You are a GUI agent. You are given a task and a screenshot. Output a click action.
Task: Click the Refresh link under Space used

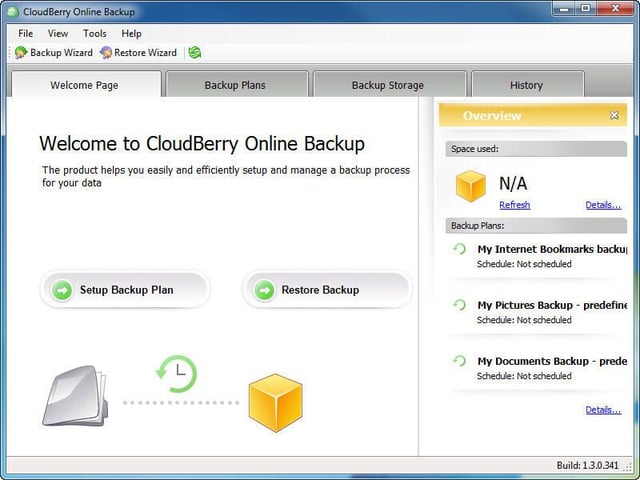(514, 205)
